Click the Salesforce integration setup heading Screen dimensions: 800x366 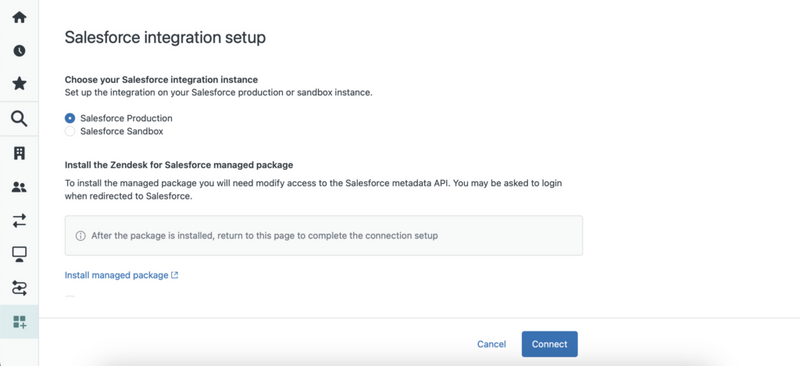(x=165, y=38)
